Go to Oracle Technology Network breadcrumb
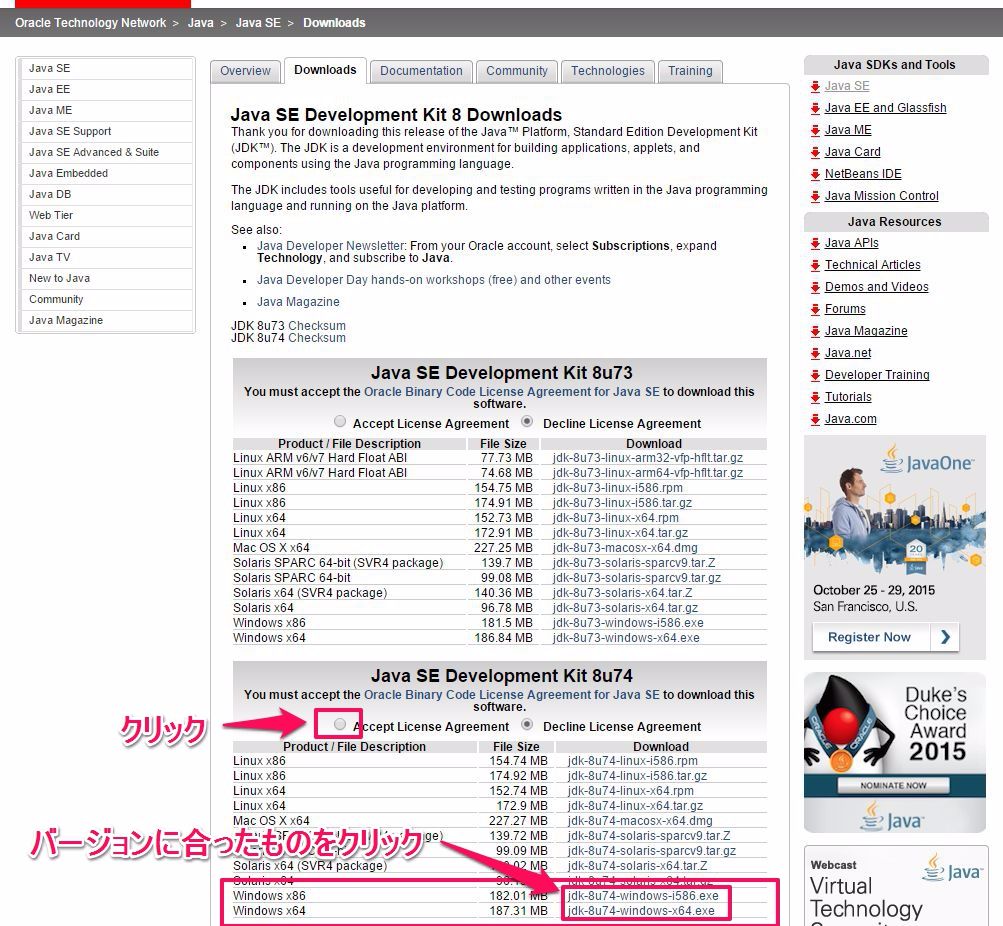 click(90, 23)
